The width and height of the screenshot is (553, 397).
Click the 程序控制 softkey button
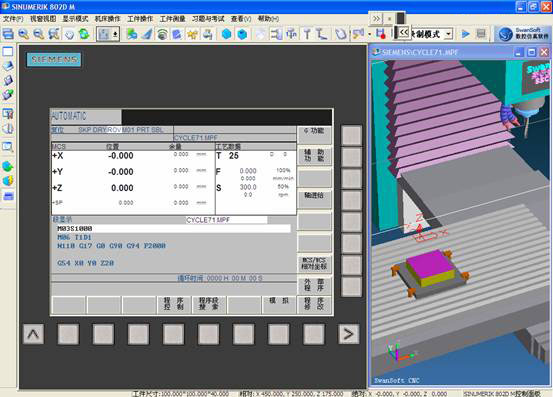pos(174,304)
